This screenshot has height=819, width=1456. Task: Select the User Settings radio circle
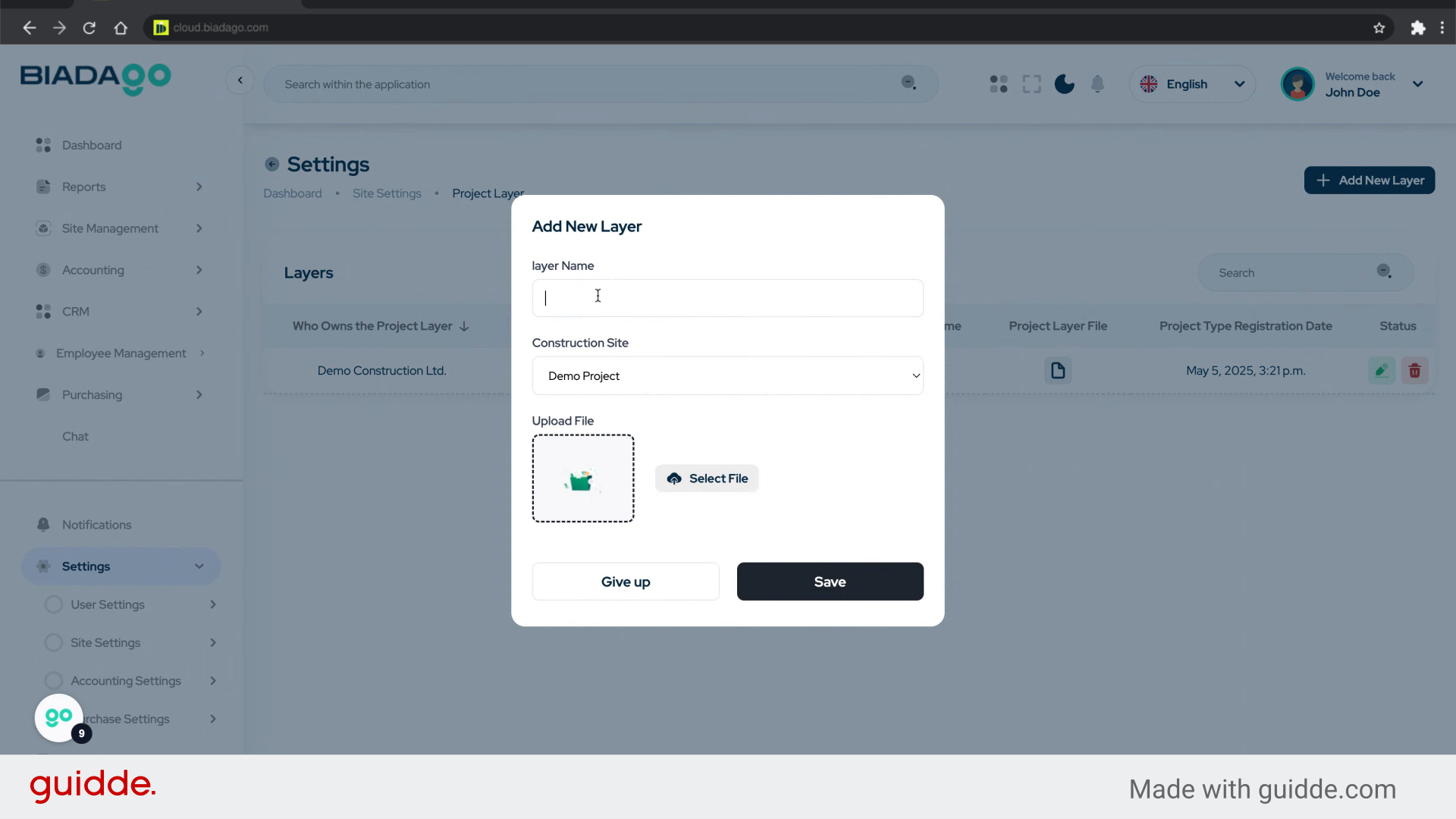(53, 604)
